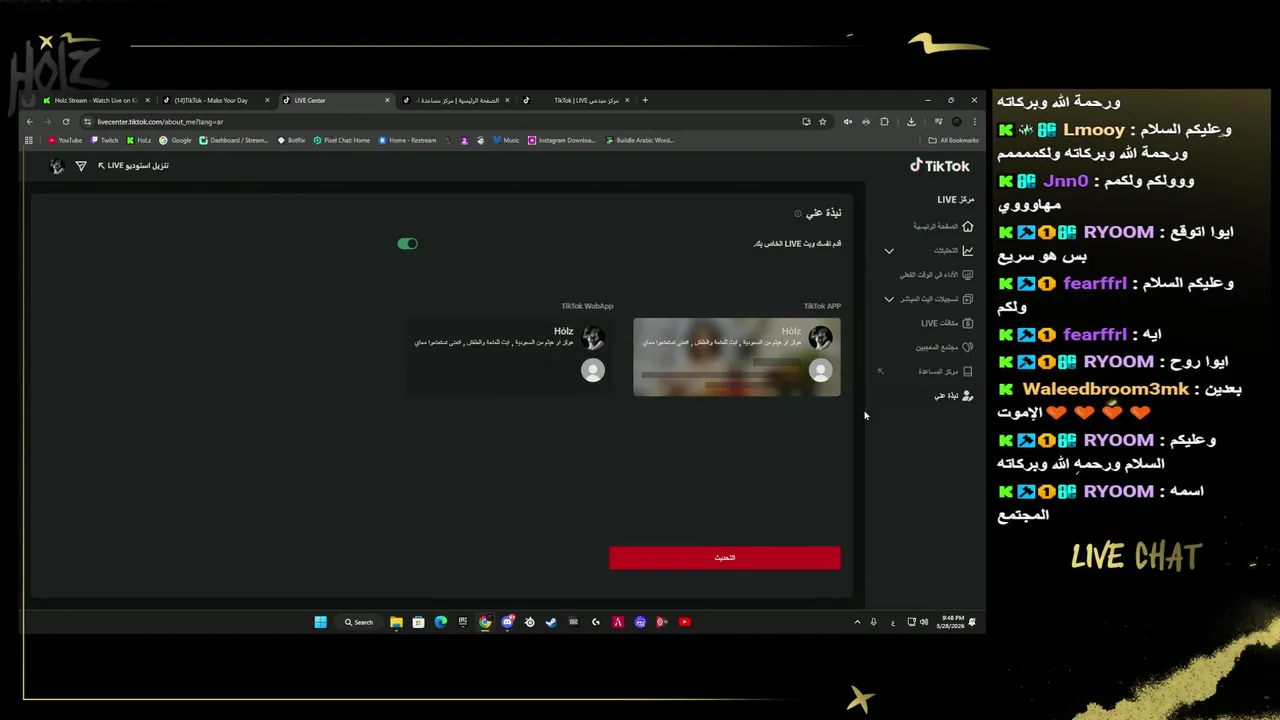The height and width of the screenshot is (720, 1280).
Task: Open Chrome downloads icon
Action: 911,122
